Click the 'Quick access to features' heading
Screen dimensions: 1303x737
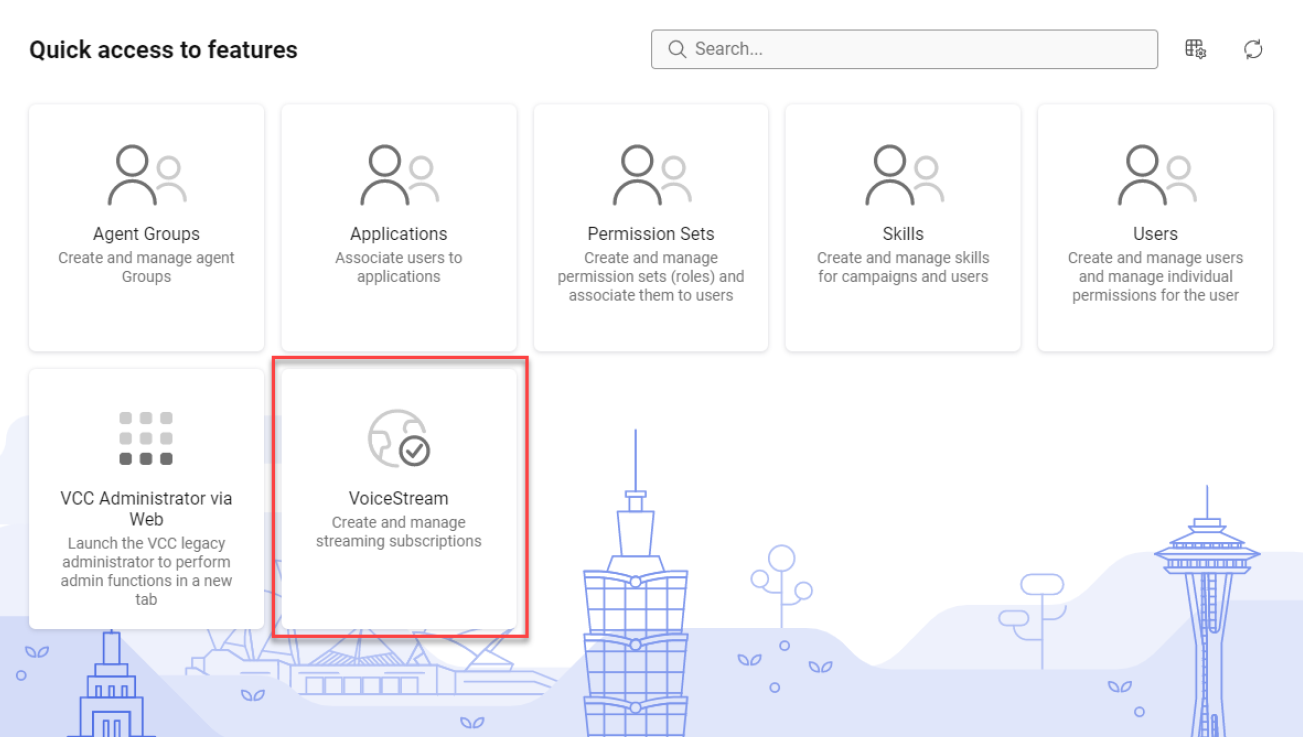163,50
